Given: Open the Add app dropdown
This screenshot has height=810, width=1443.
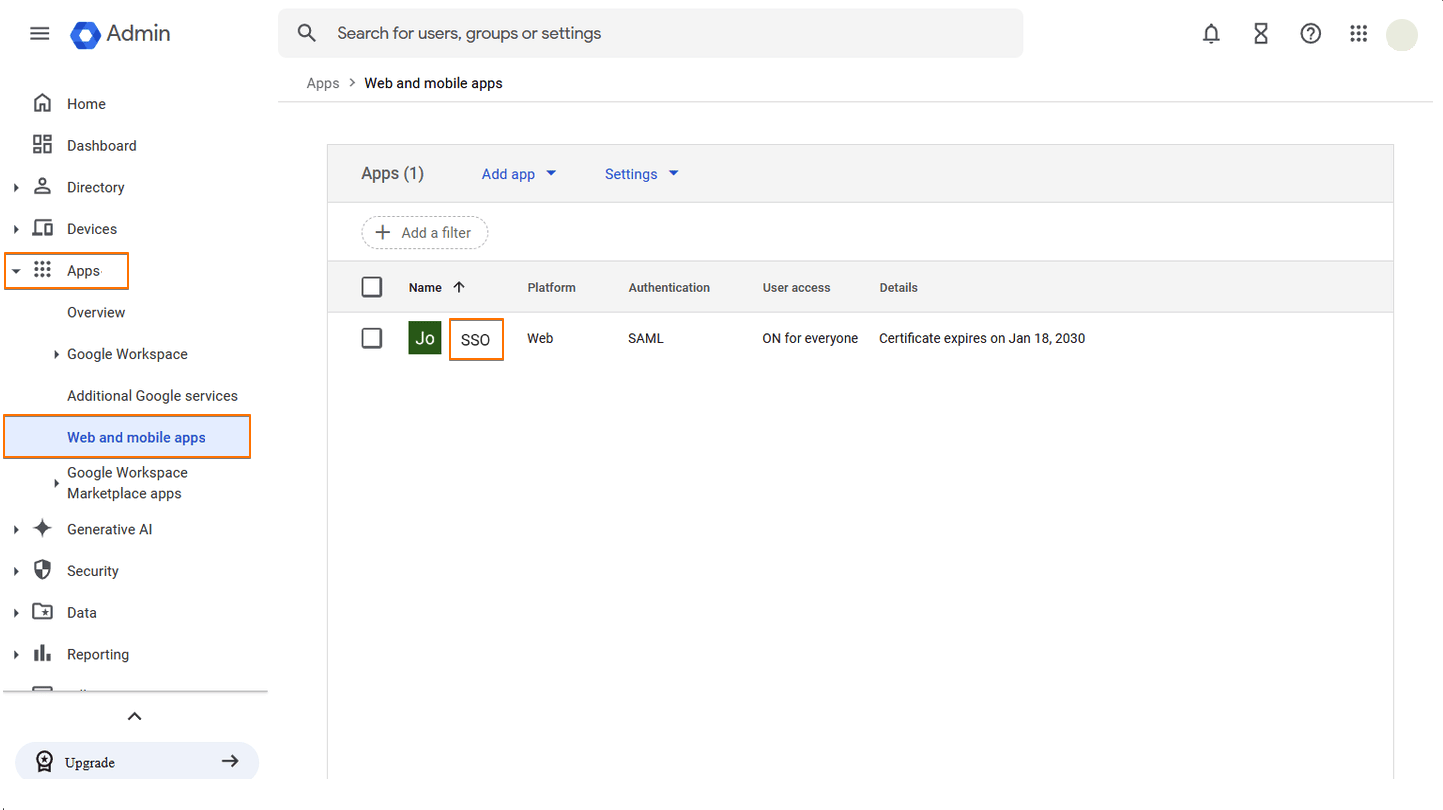Looking at the screenshot, I should point(518,173).
